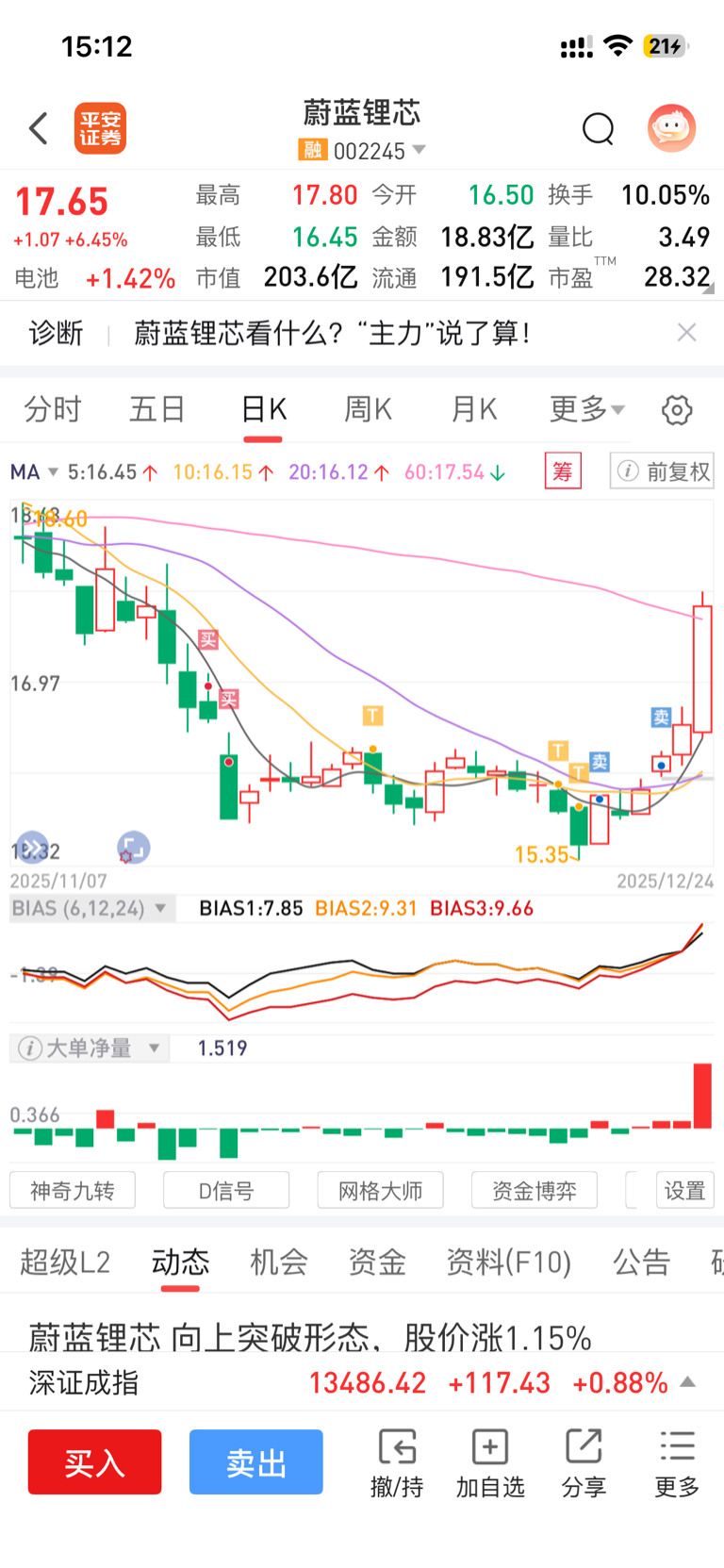Tap the info icon in 前复权 button
The image size is (724, 1568).
pos(628,470)
